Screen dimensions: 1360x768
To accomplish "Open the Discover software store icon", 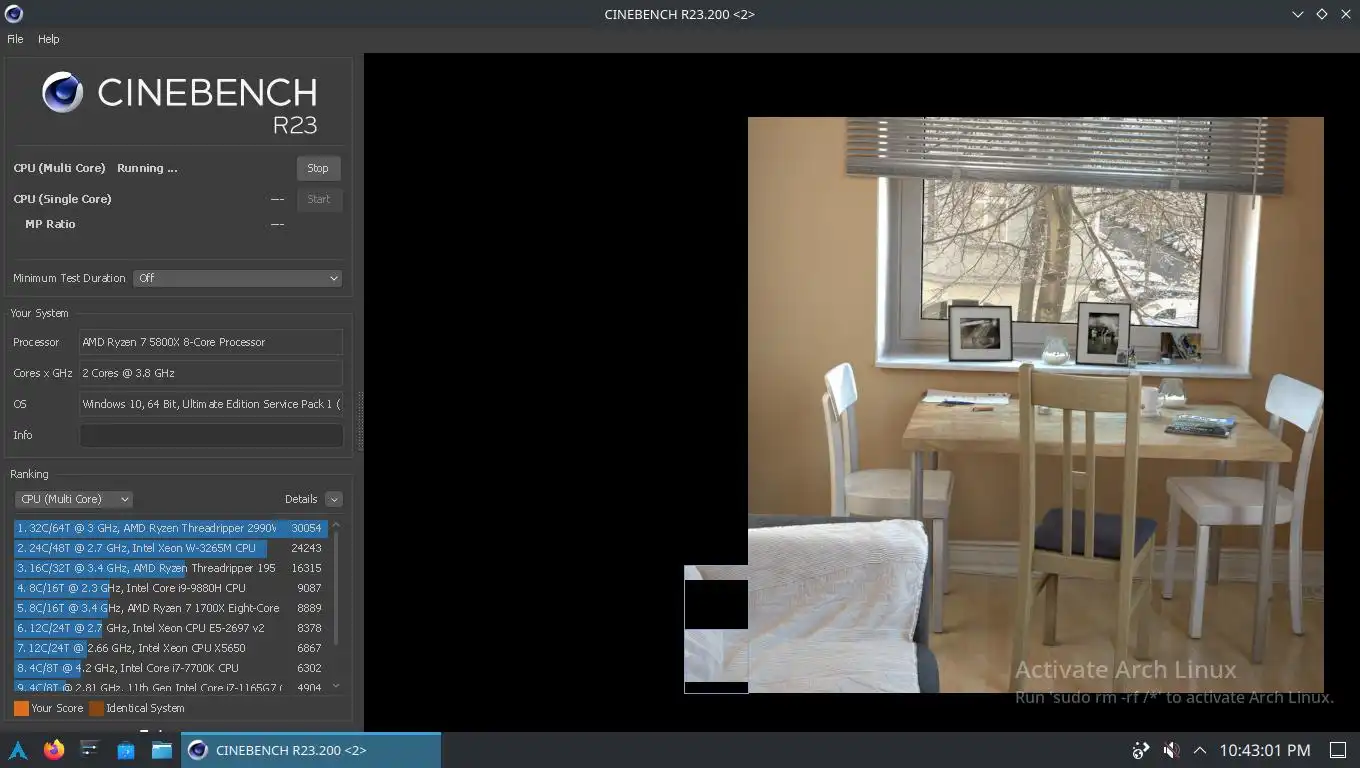I will pos(126,750).
